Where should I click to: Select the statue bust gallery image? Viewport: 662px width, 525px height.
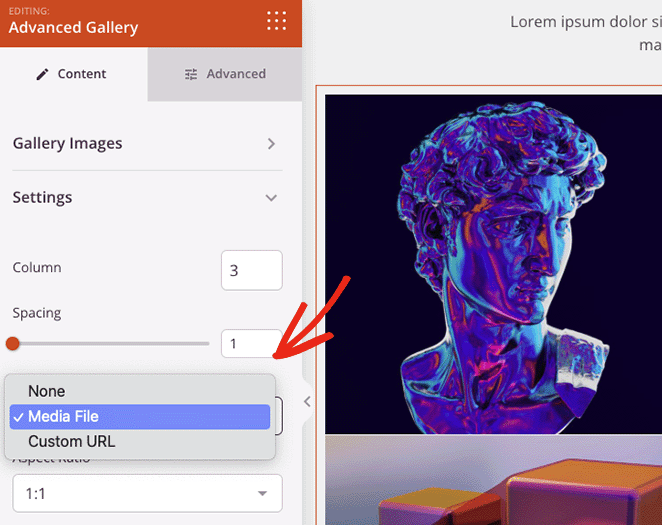tap(493, 264)
